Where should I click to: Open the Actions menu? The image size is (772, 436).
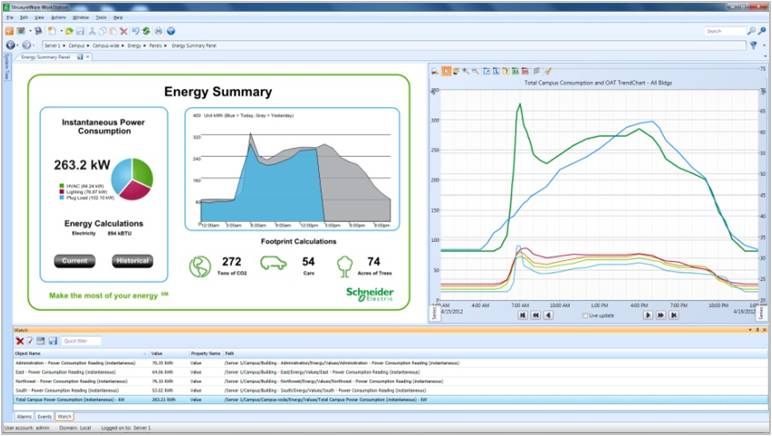pyautogui.click(x=59, y=18)
